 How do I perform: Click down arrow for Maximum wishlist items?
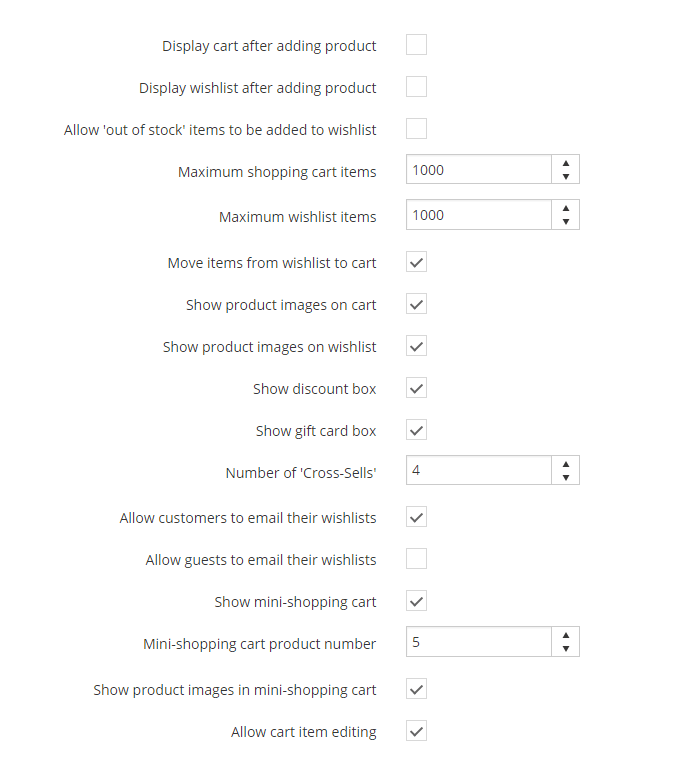coord(566,222)
